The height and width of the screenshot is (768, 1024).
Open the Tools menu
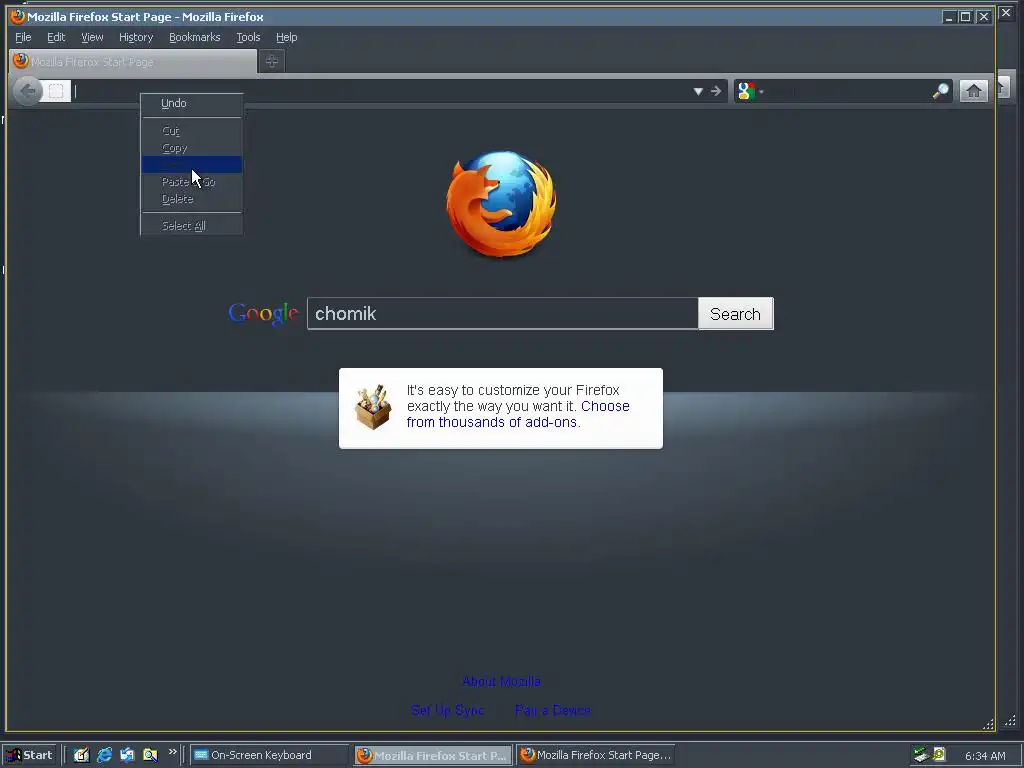(248, 37)
